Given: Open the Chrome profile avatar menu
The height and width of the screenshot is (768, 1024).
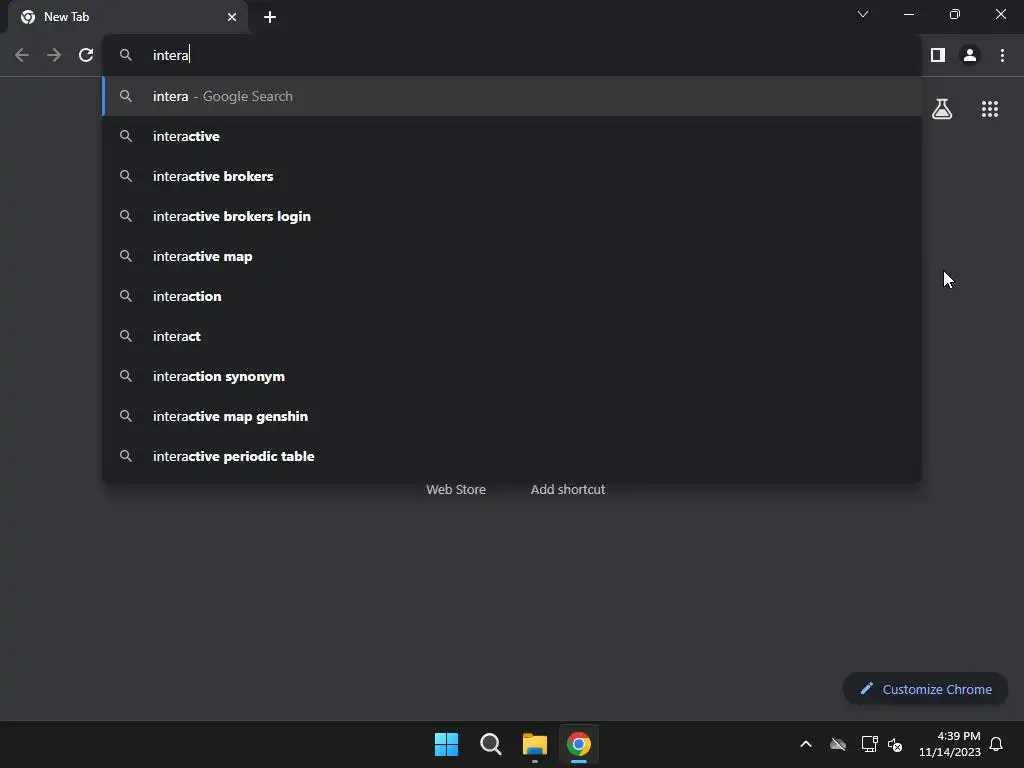Looking at the screenshot, I should (970, 56).
